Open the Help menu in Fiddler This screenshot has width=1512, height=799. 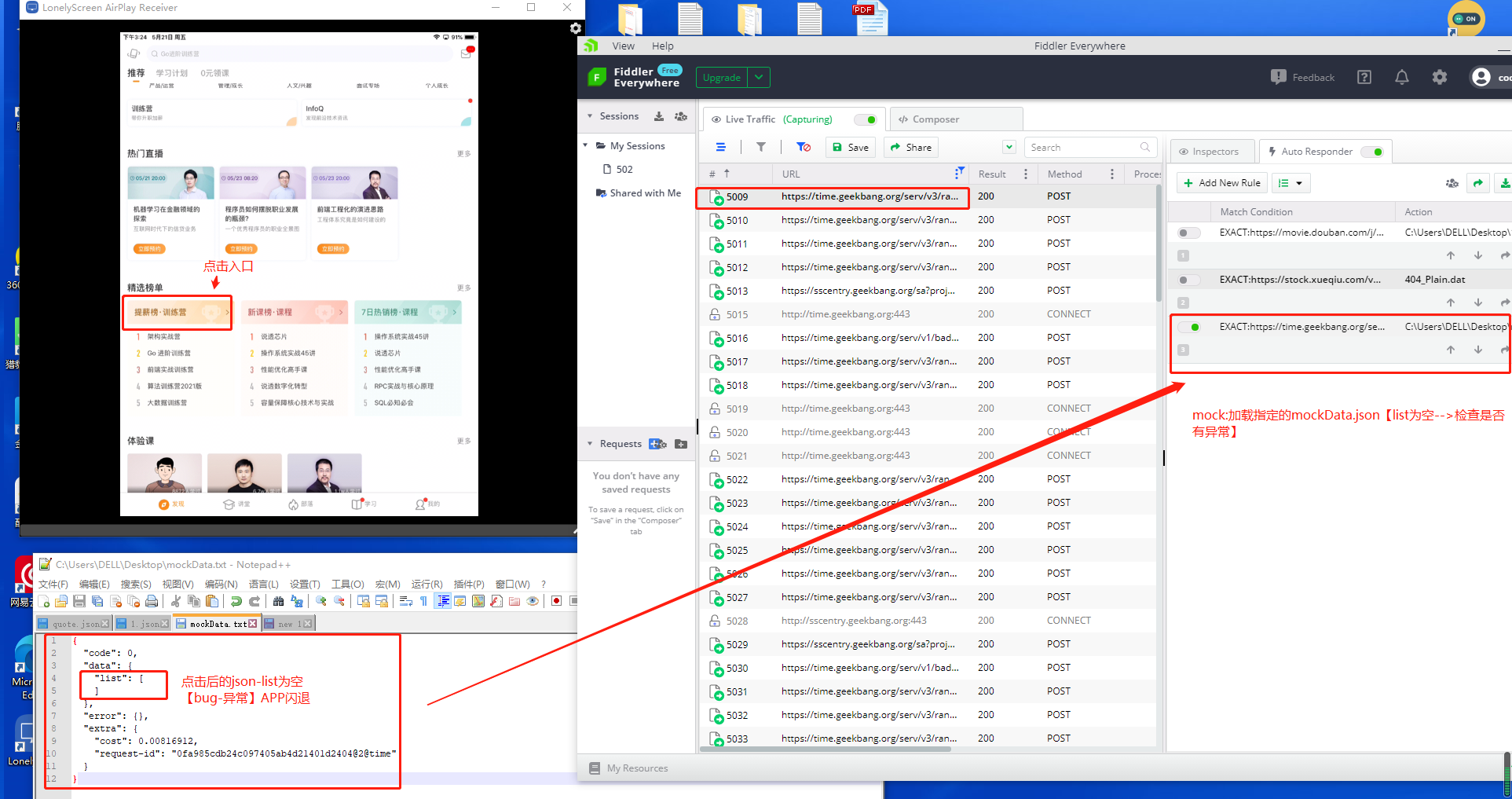[663, 46]
